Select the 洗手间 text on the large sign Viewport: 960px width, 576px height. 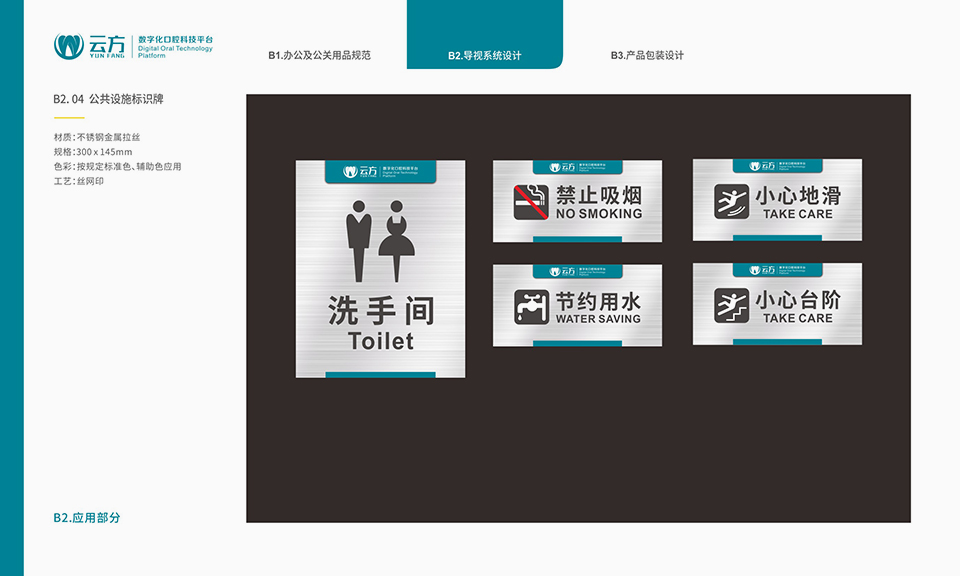[x=381, y=311]
